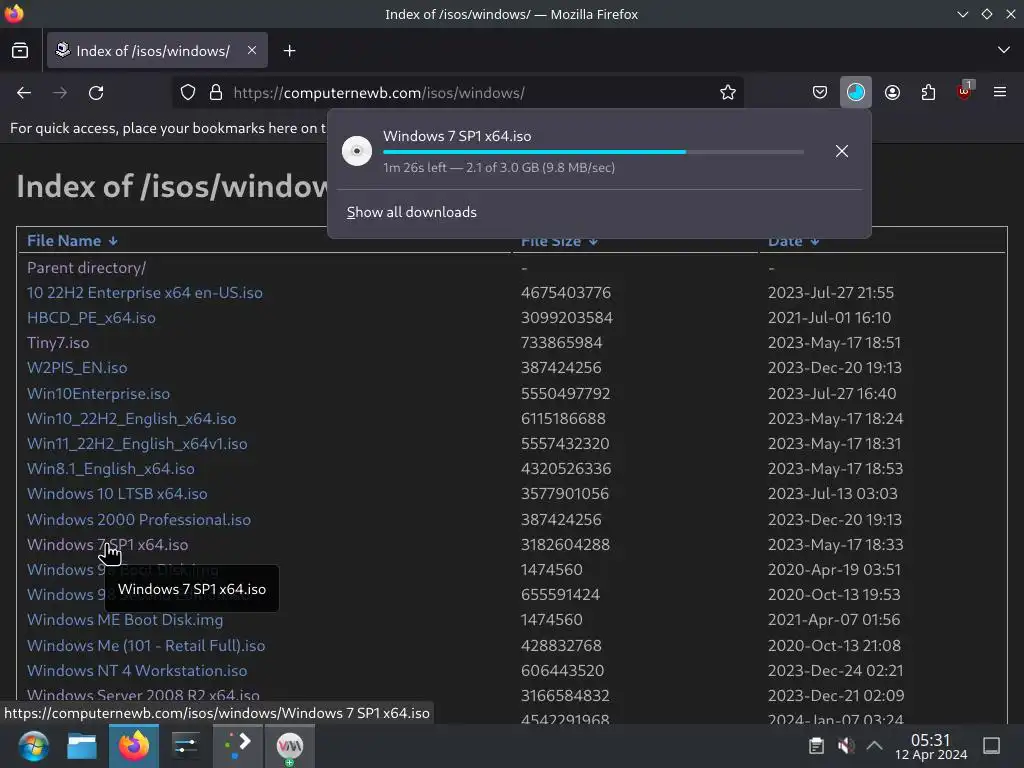
Task: Click the uBlock Origin extension icon
Action: 964,91
